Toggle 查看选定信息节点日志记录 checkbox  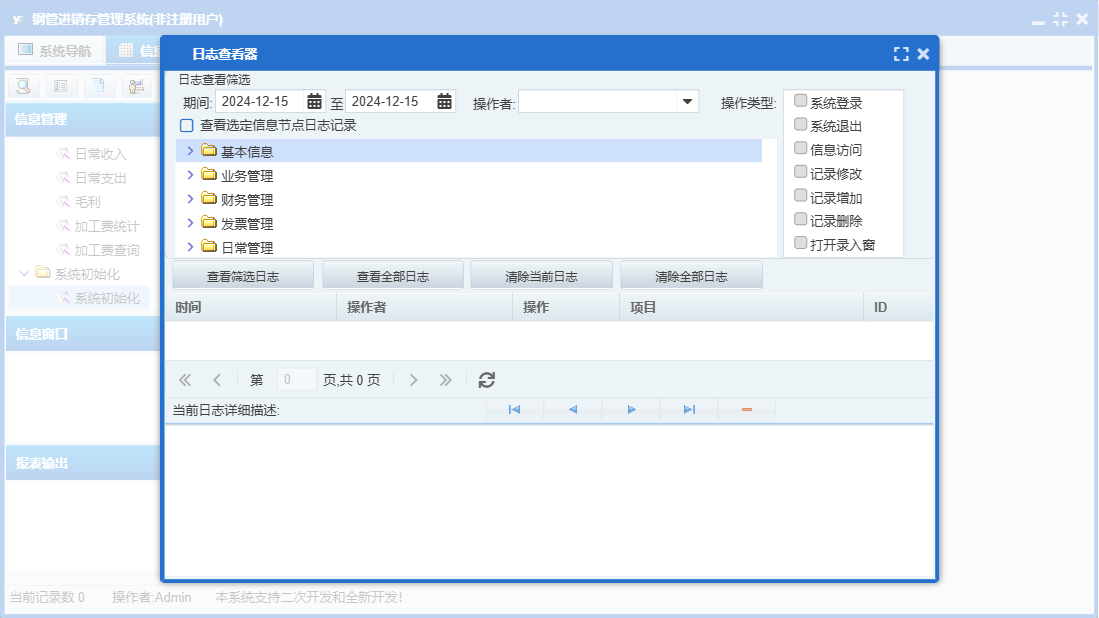point(186,125)
